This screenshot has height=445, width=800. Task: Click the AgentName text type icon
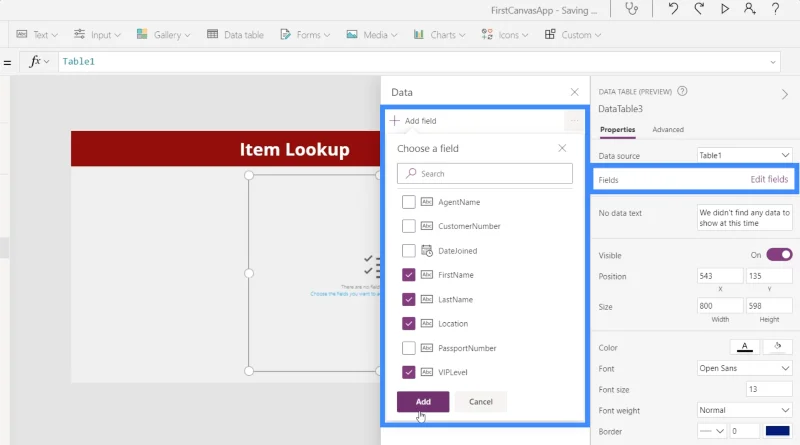click(427, 202)
